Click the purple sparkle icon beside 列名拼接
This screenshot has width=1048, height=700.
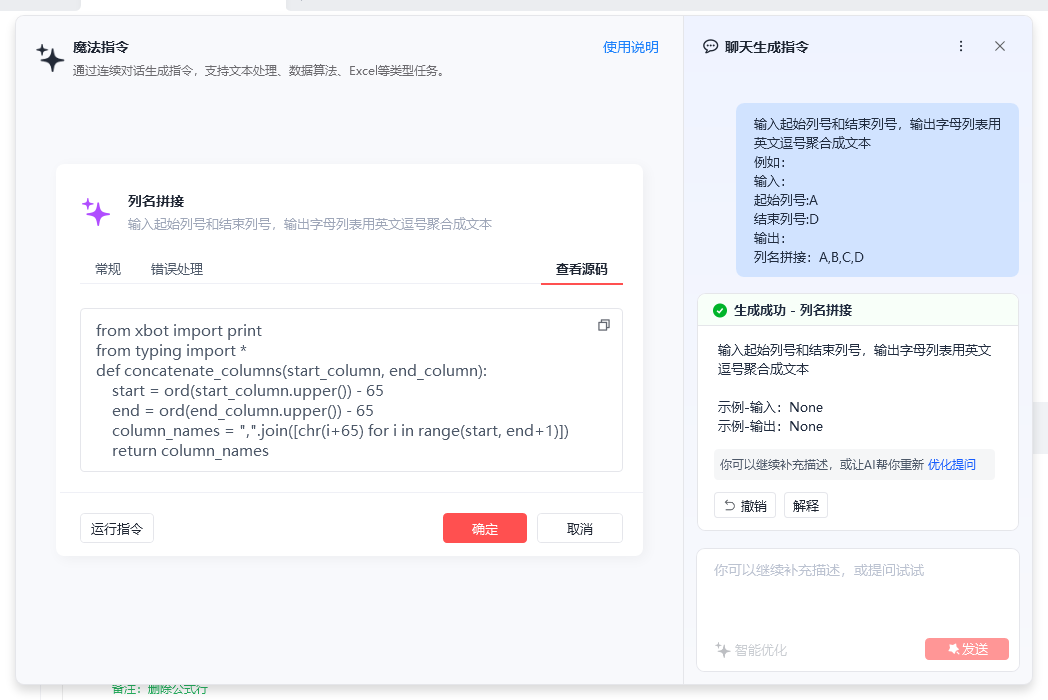pyautogui.click(x=96, y=211)
